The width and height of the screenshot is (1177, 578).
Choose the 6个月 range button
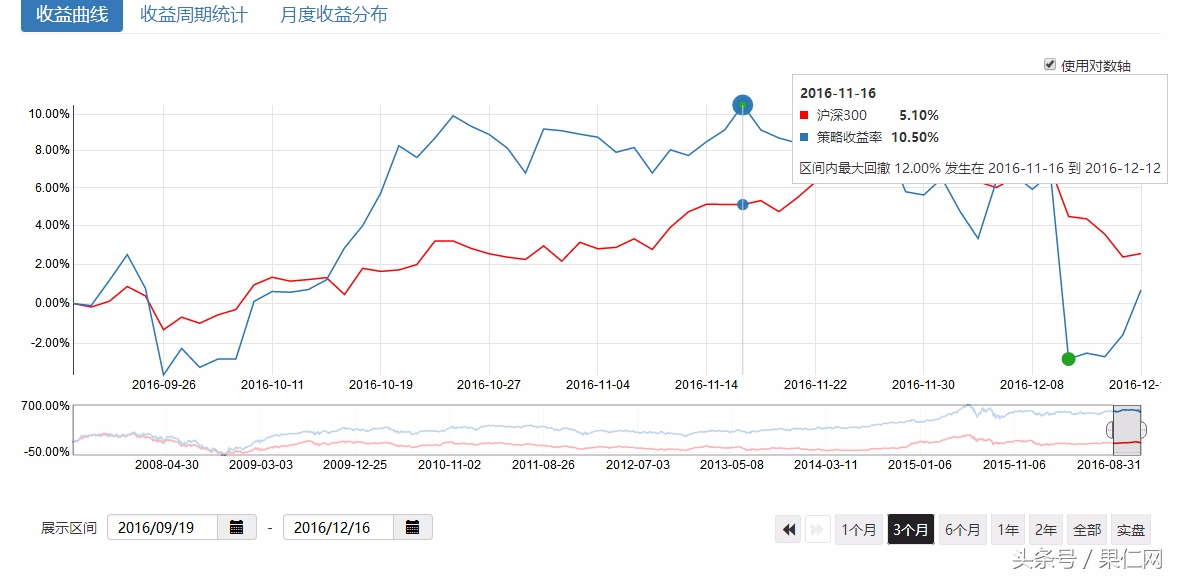coord(965,530)
